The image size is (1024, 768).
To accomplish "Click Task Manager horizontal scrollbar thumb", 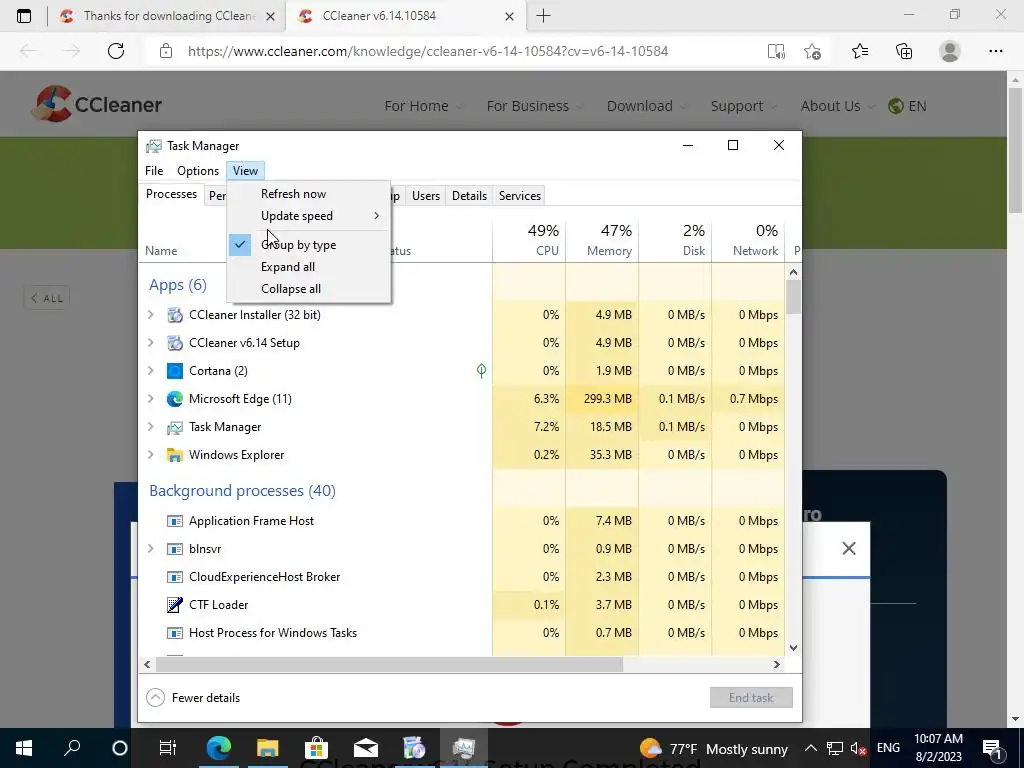I will (x=389, y=665).
